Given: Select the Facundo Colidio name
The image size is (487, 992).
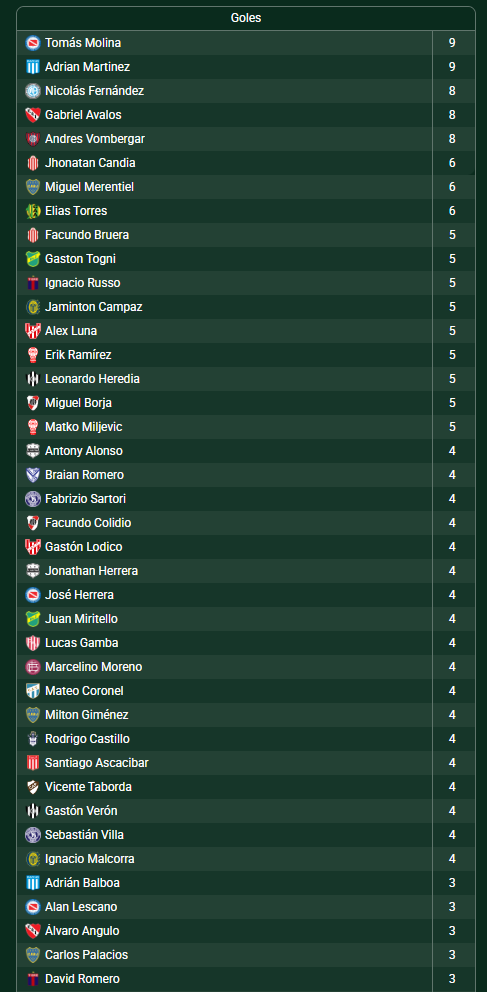Looking at the screenshot, I should coord(88,523).
